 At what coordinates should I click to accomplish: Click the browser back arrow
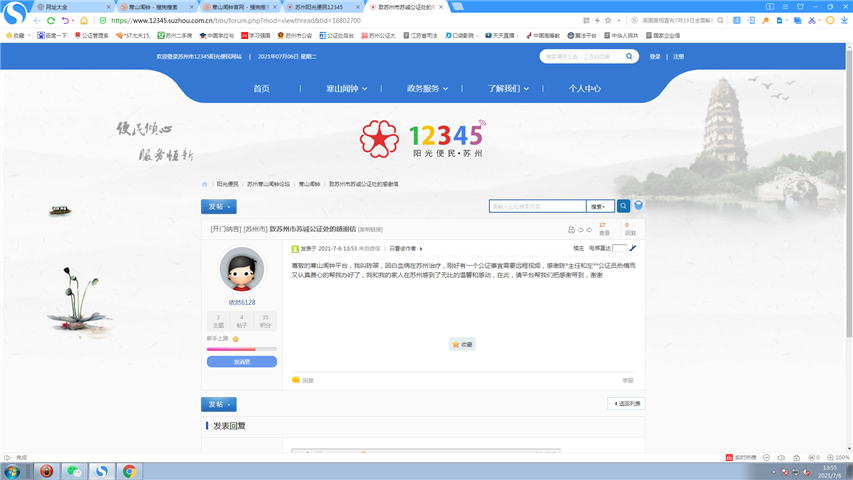coord(37,21)
